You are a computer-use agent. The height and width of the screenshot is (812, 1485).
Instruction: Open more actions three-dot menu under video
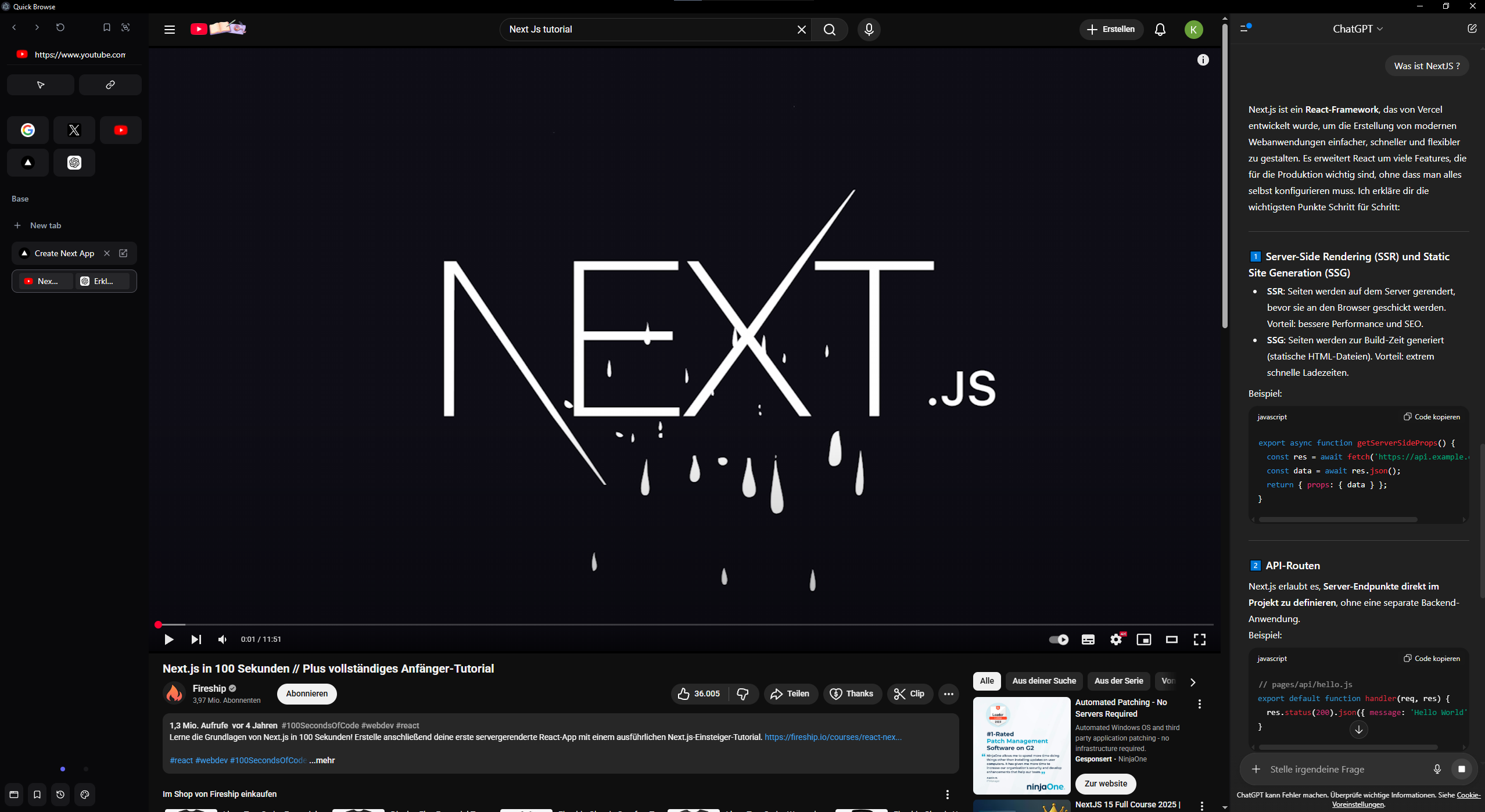tap(949, 694)
